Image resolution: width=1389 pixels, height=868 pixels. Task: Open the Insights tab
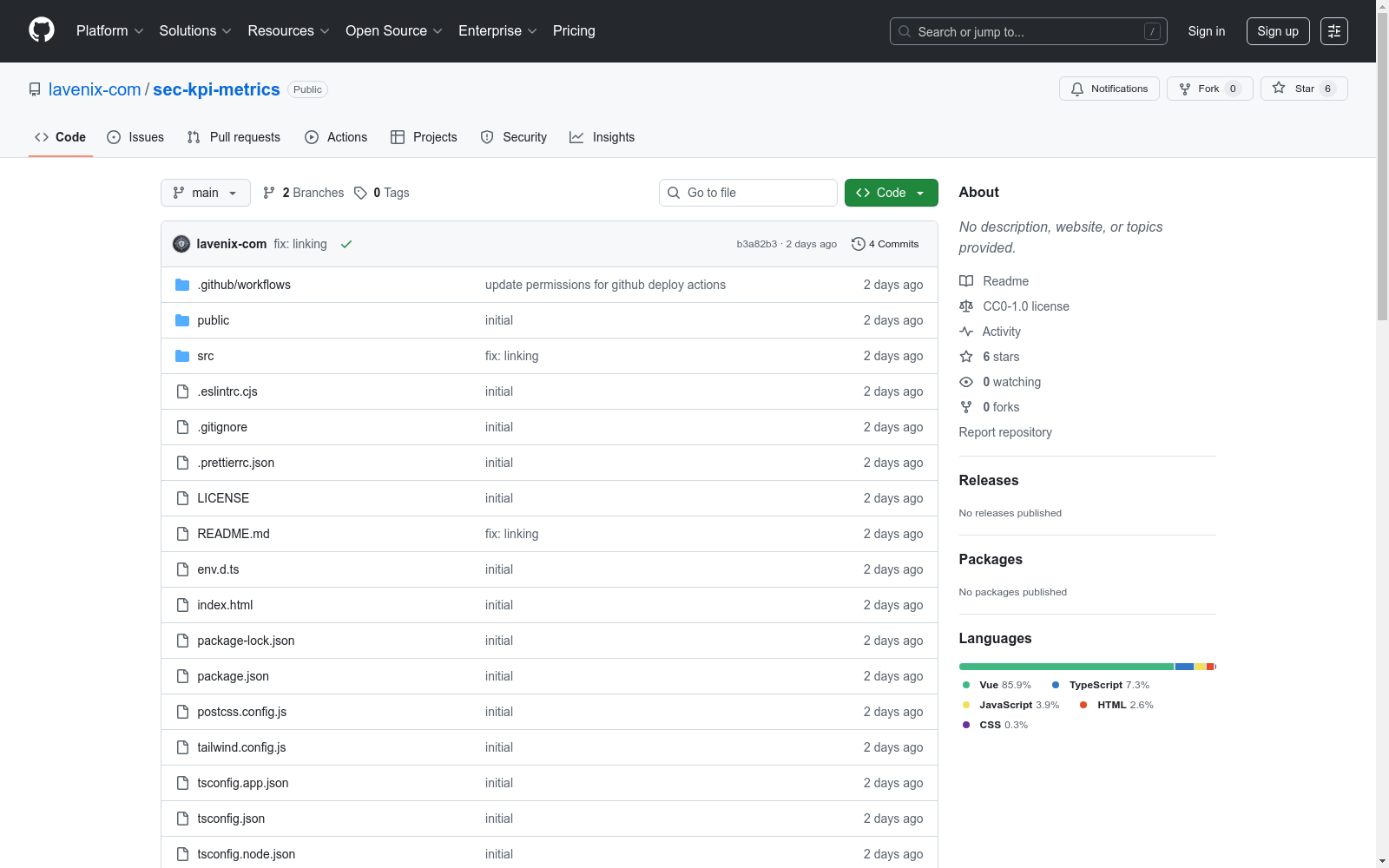point(602,137)
